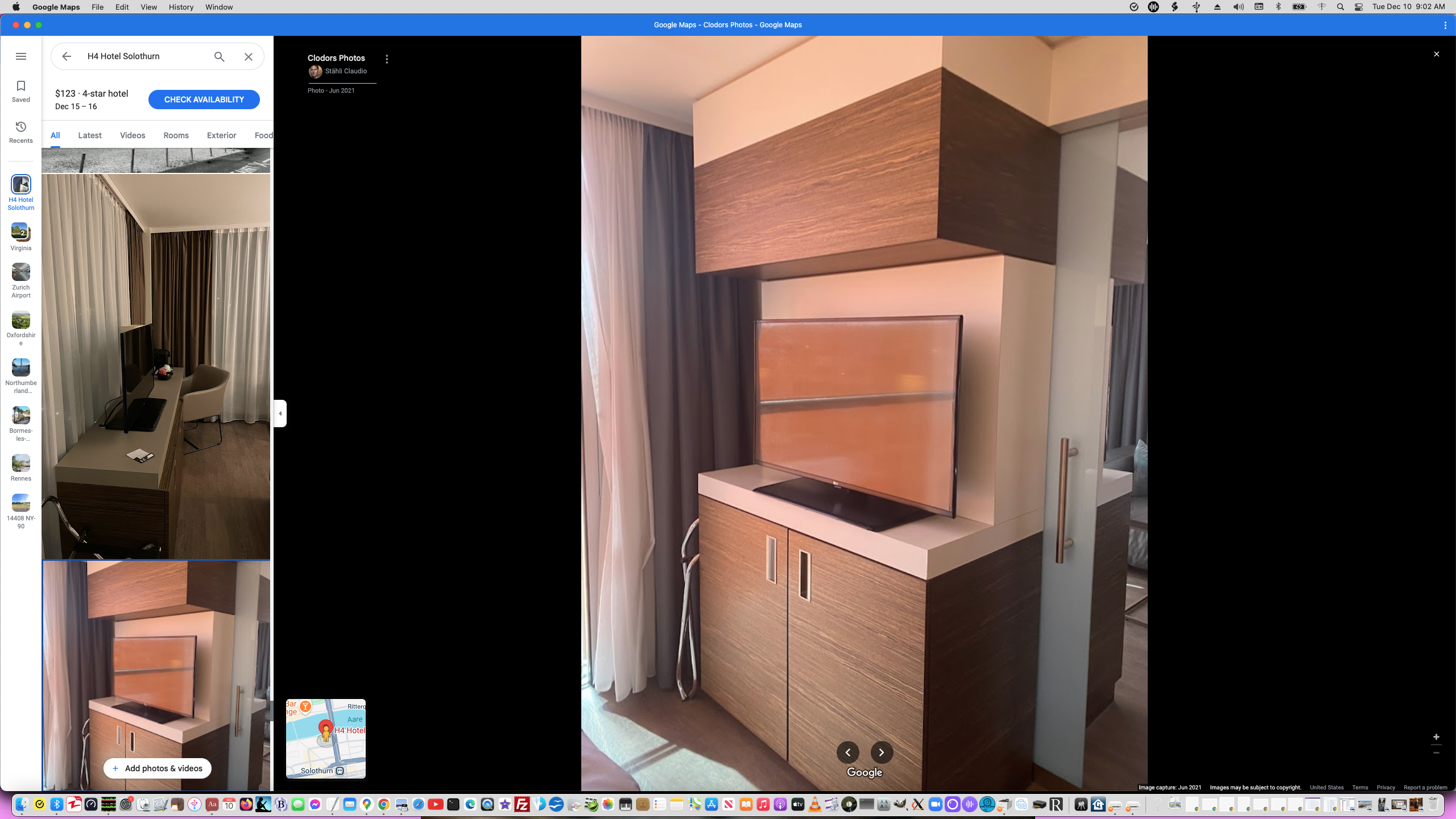Open the overflow menu for Clodors Photos
Viewport: 1456px width, 819px height.
[387, 58]
